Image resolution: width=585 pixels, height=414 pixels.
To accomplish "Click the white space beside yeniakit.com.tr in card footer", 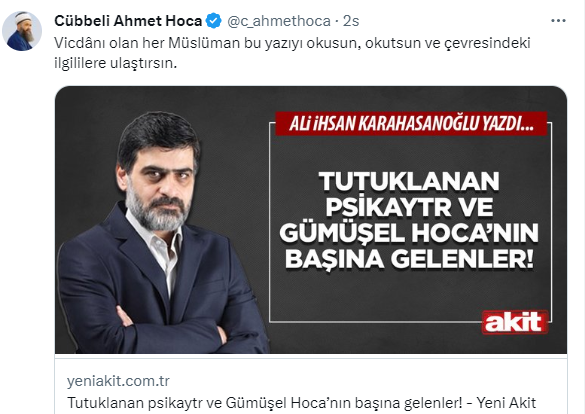I will [367, 381].
